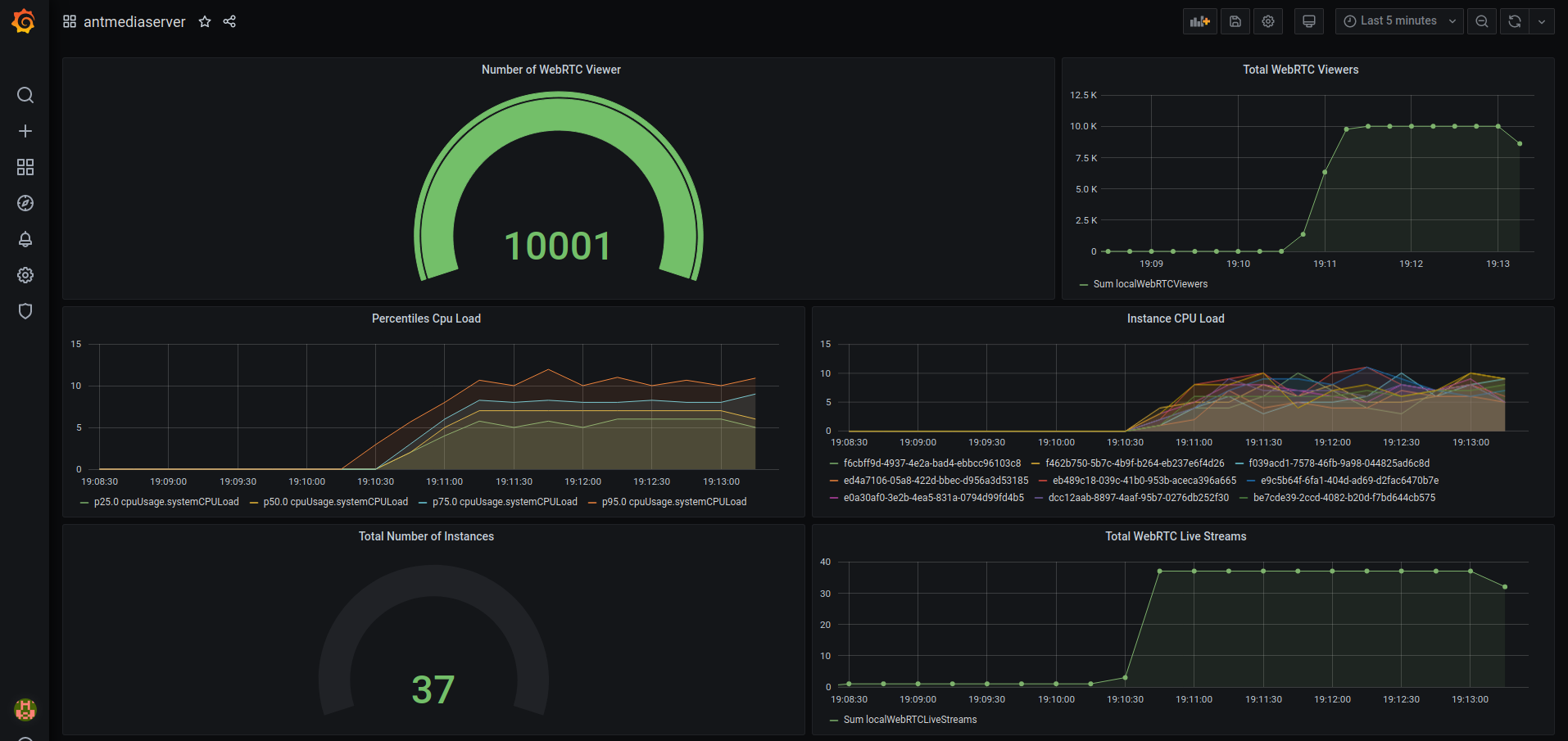
Task: Refresh the dashboard
Action: [1515, 21]
